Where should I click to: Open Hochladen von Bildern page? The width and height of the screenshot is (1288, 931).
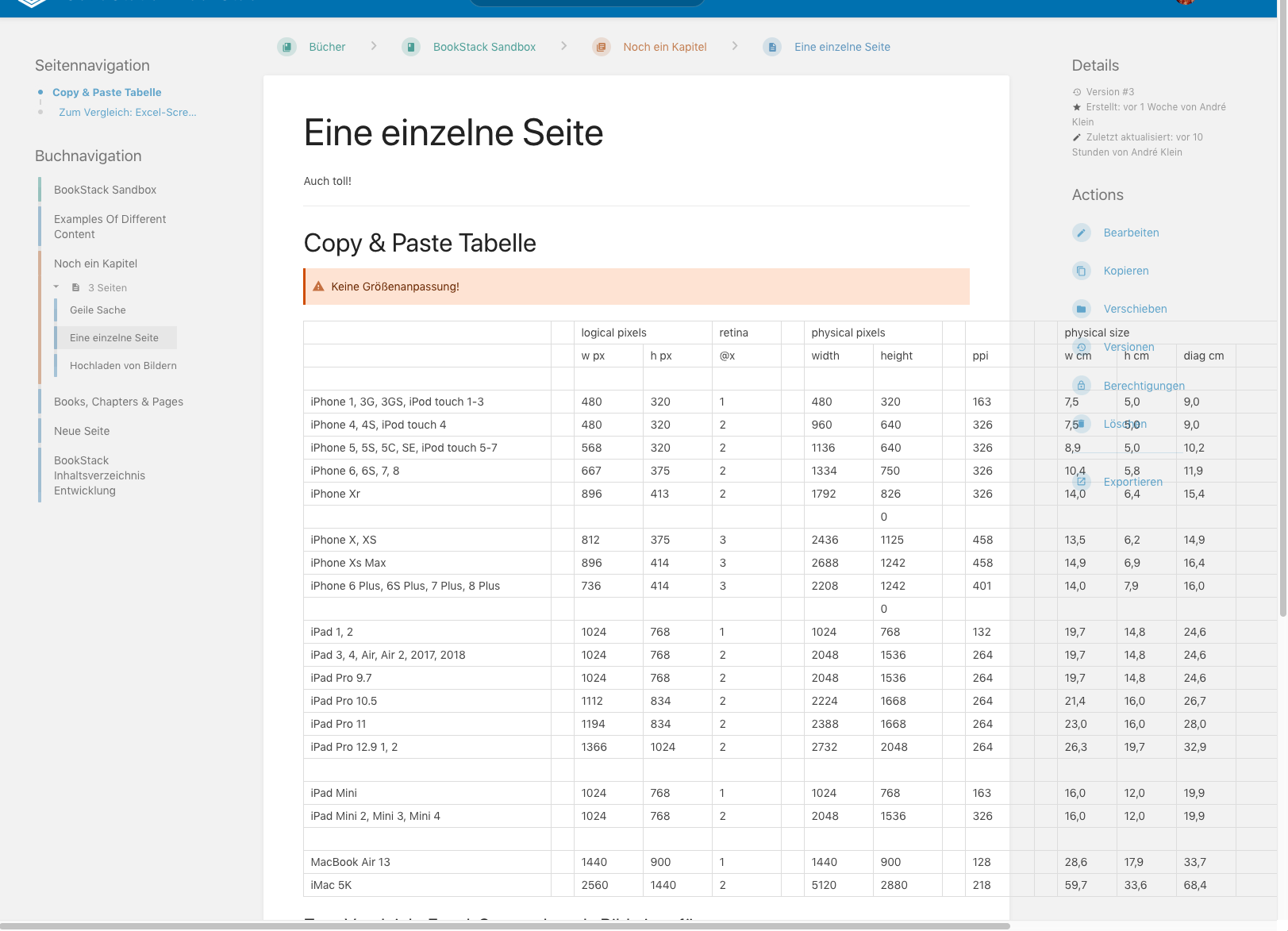pyautogui.click(x=123, y=365)
